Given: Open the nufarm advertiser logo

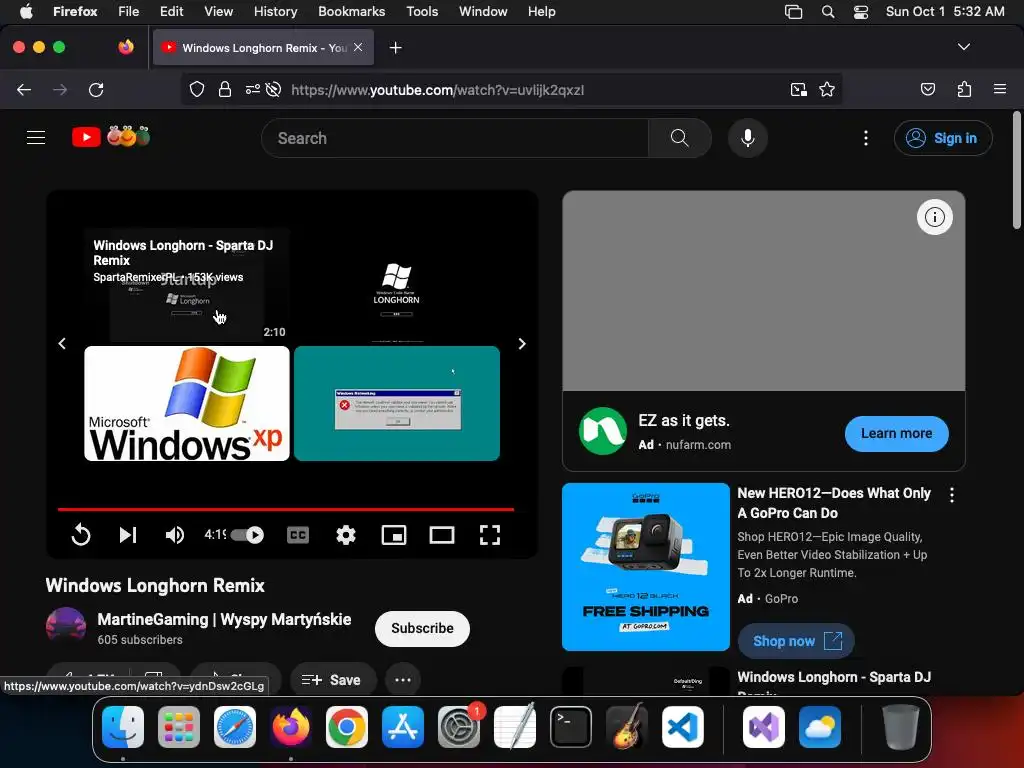Looking at the screenshot, I should click(603, 431).
